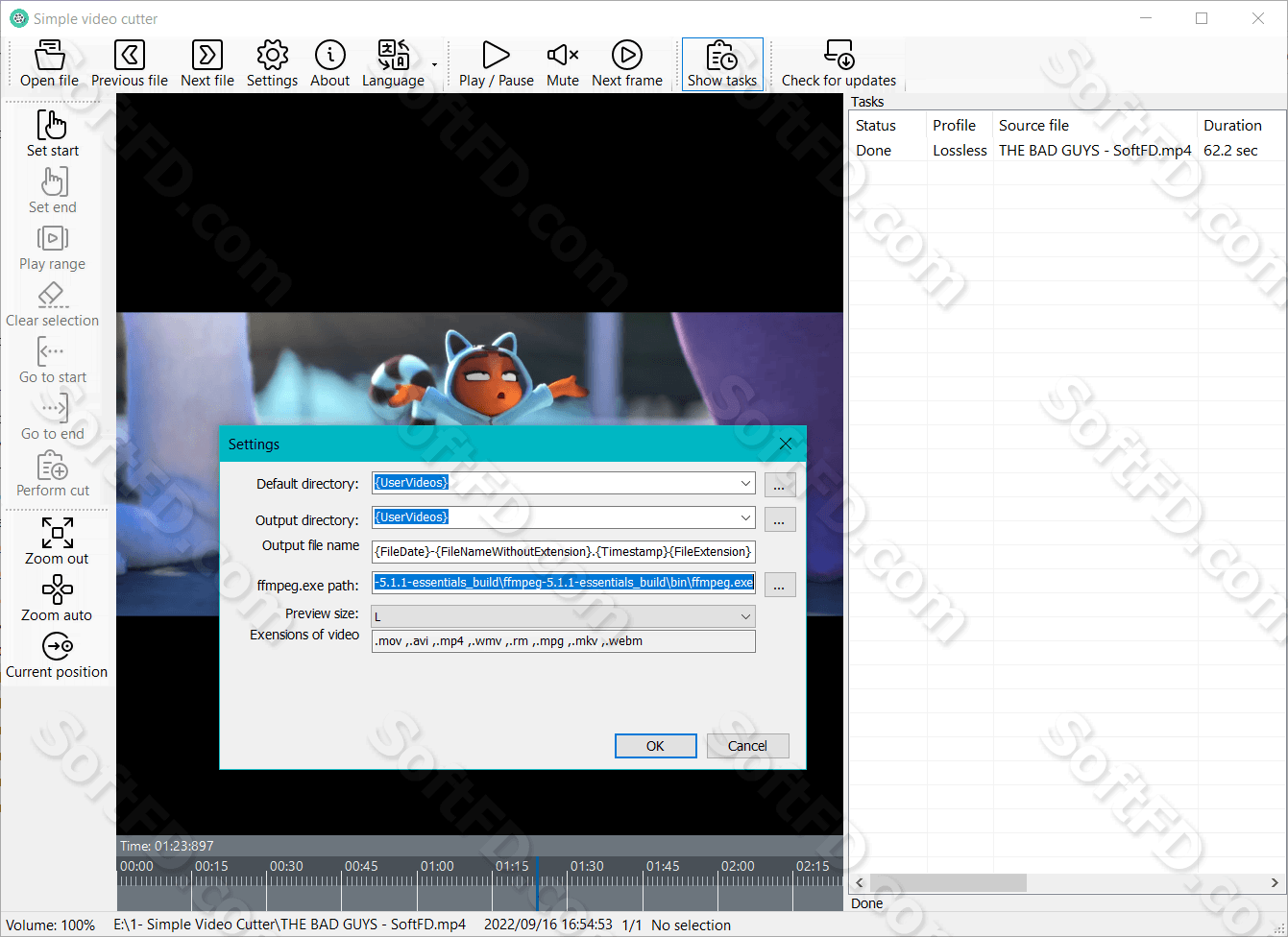Click the tasks horizontal scrollbar thumb
Screen dimensions: 1288x937
pyautogui.click(x=948, y=882)
